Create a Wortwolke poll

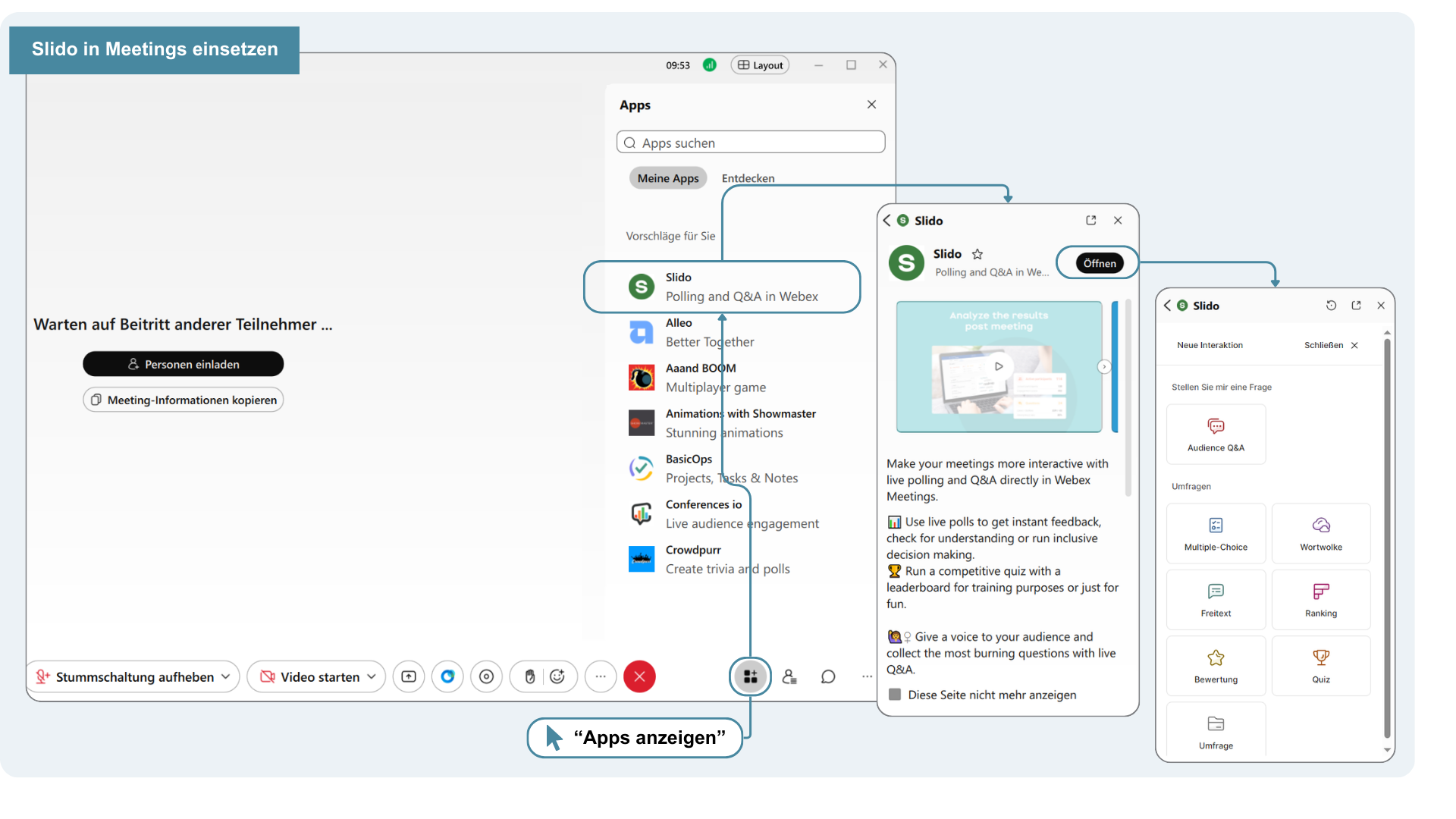[x=1321, y=533]
